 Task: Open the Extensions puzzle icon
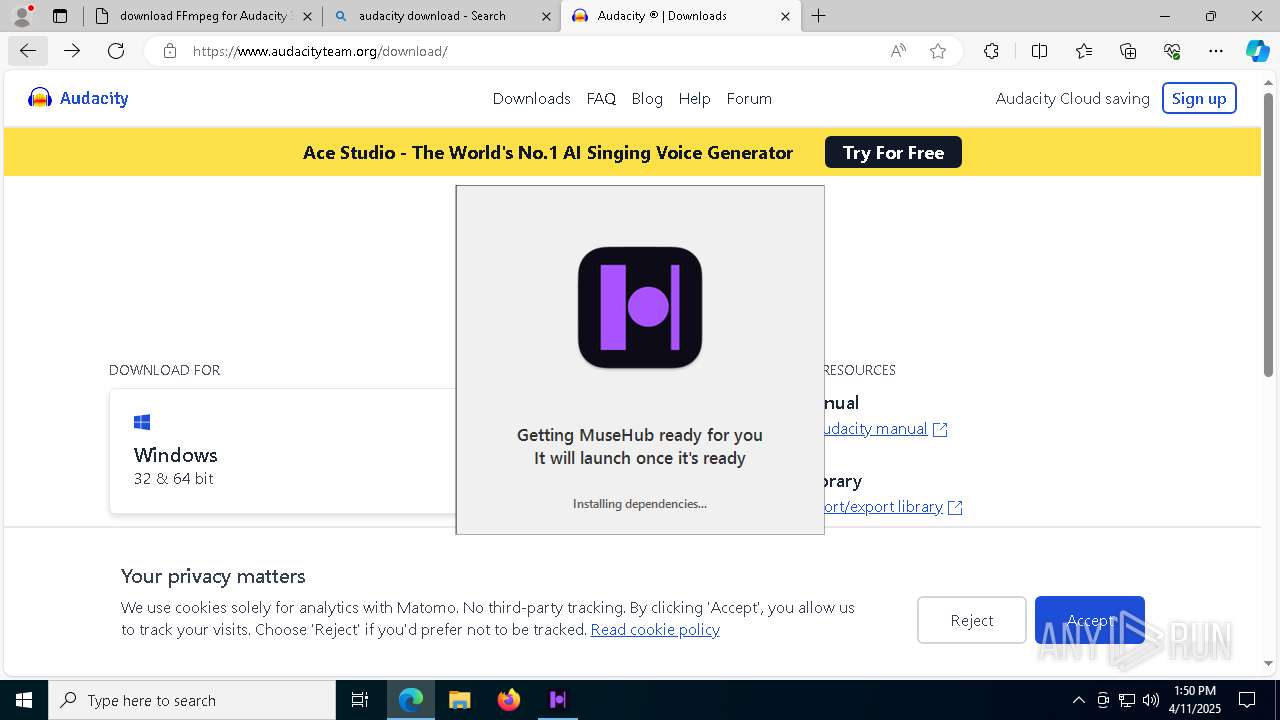[x=991, y=51]
